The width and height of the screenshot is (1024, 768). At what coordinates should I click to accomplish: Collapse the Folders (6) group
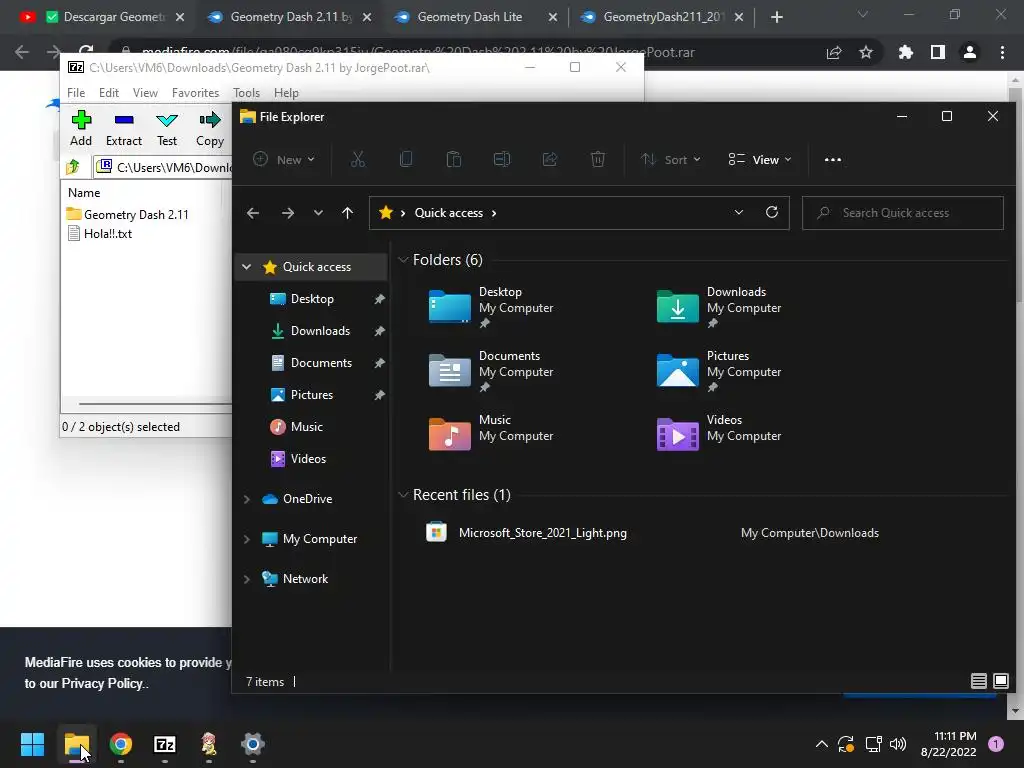click(403, 260)
